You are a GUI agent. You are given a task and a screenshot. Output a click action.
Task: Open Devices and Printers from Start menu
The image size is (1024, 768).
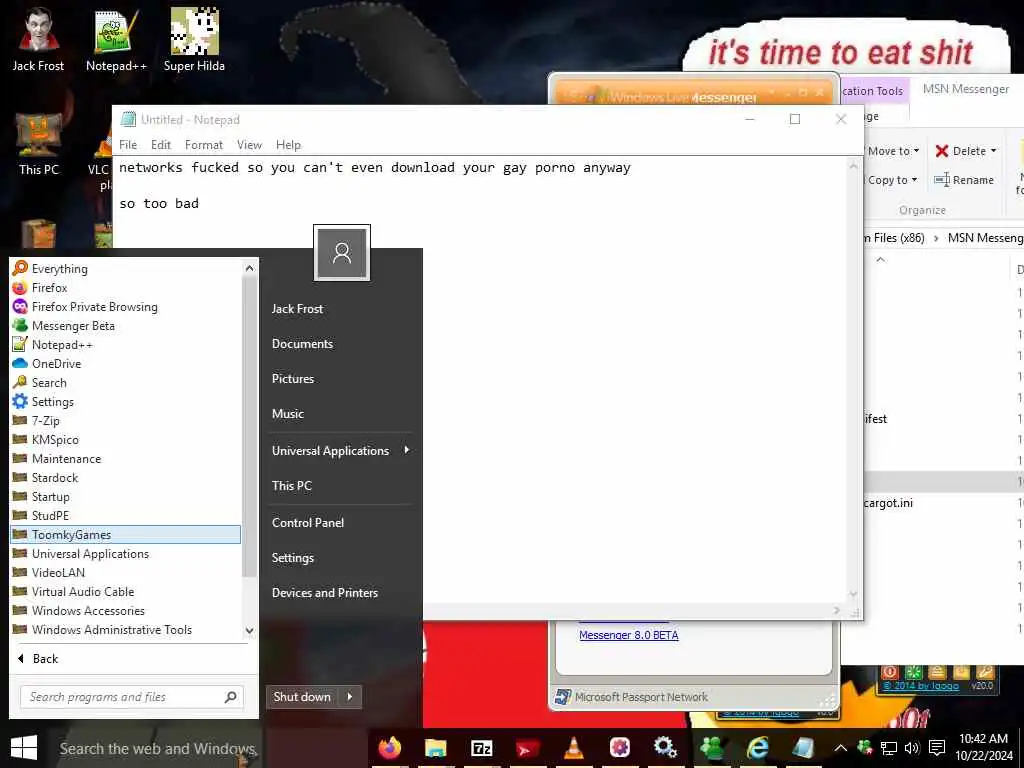coord(341,592)
